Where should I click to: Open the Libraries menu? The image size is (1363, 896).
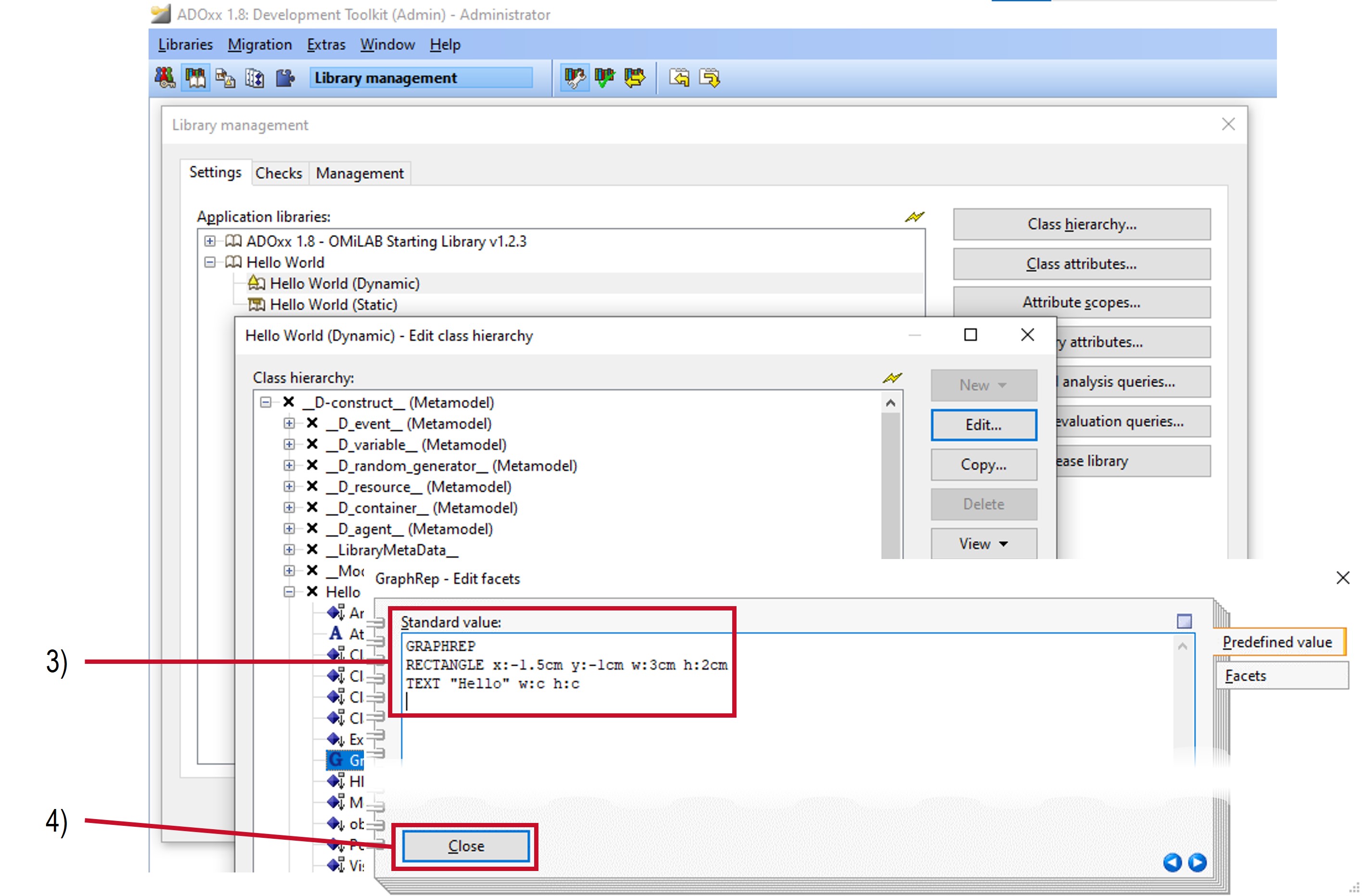click(185, 45)
